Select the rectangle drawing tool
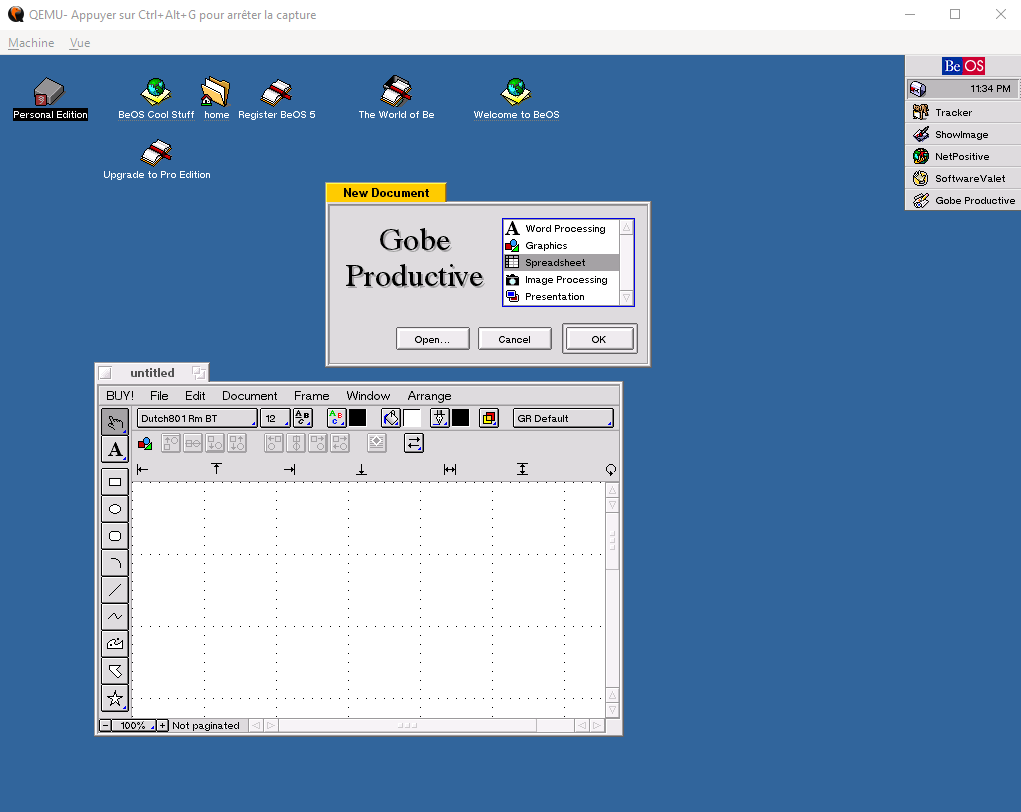The width and height of the screenshot is (1021, 812). click(x=115, y=482)
